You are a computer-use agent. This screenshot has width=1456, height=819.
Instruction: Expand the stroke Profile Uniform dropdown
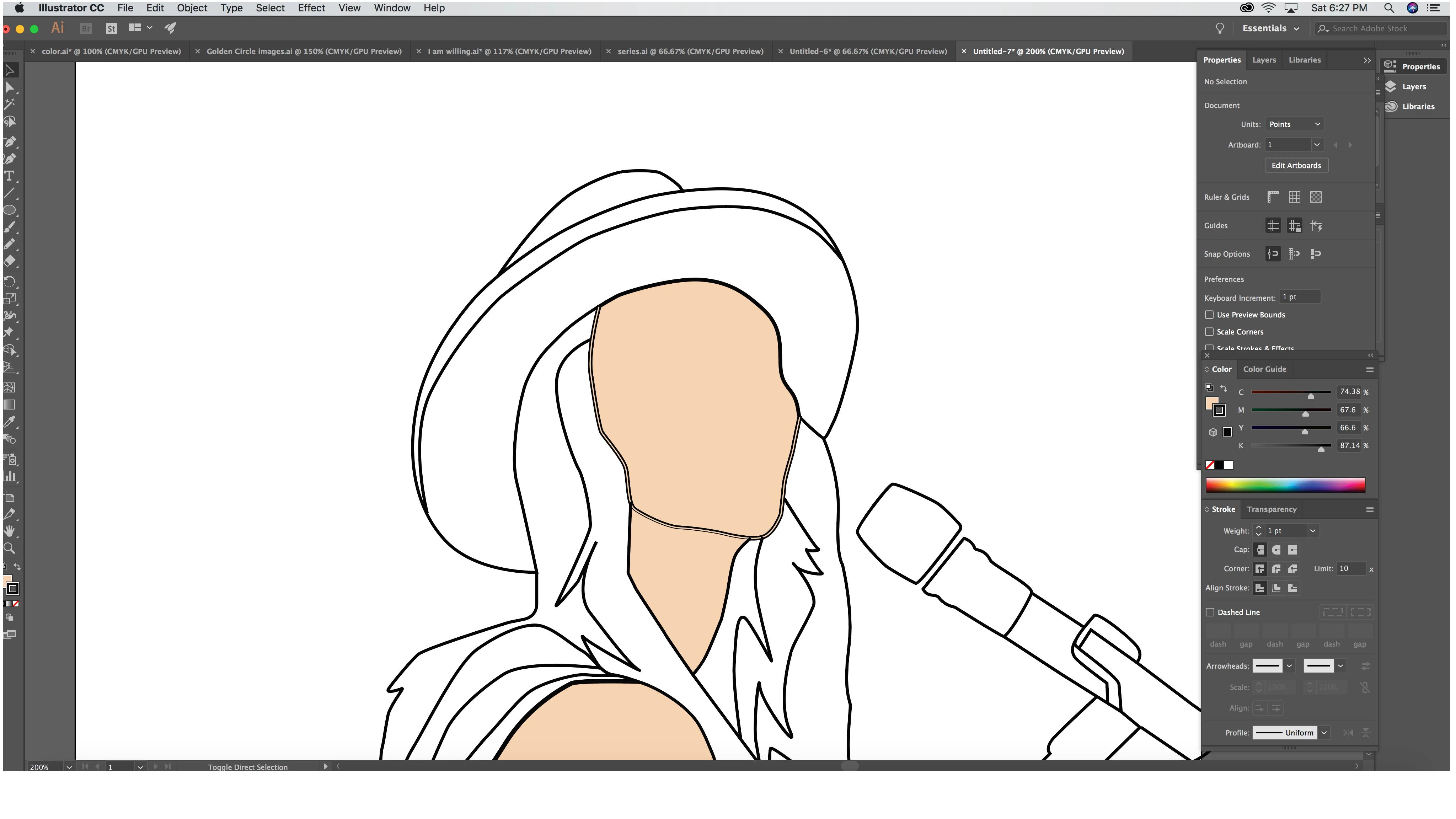(x=1324, y=733)
